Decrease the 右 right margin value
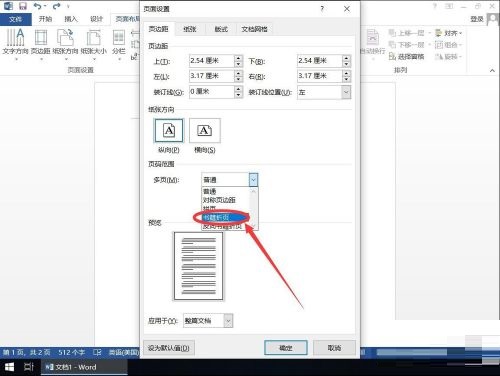This screenshot has height=376, width=500. (x=346, y=79)
